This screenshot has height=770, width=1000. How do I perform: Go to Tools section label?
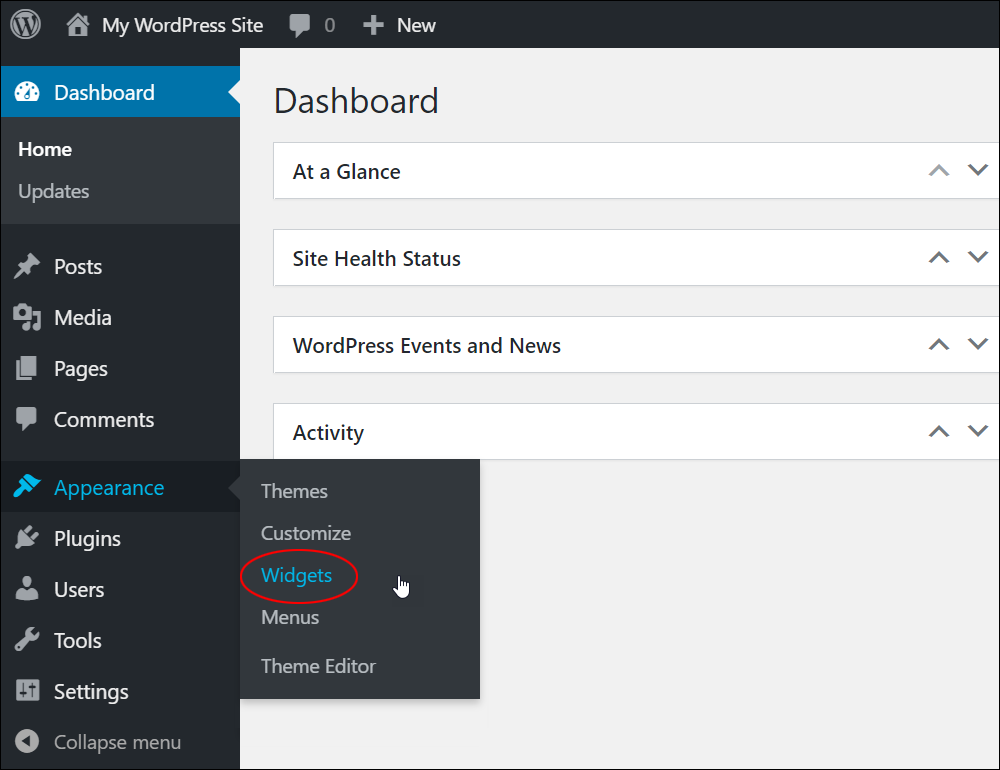pyautogui.click(x=78, y=640)
